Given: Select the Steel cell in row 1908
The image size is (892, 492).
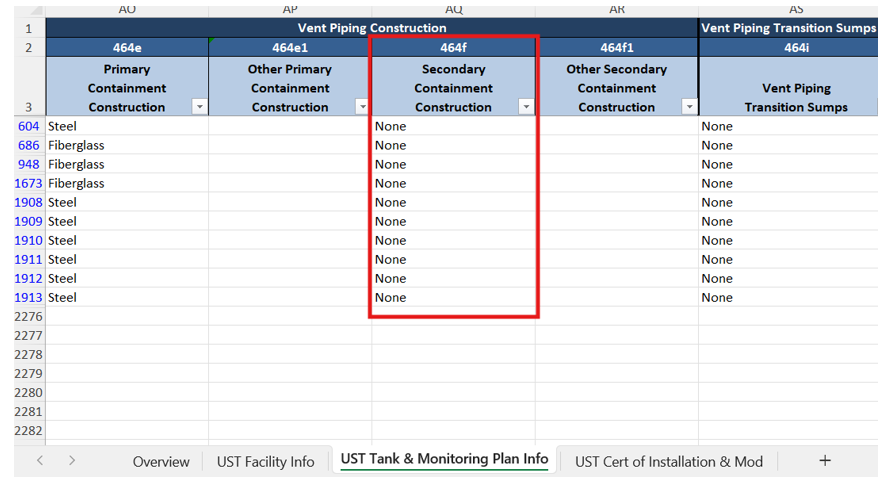Looking at the screenshot, I should point(127,202).
